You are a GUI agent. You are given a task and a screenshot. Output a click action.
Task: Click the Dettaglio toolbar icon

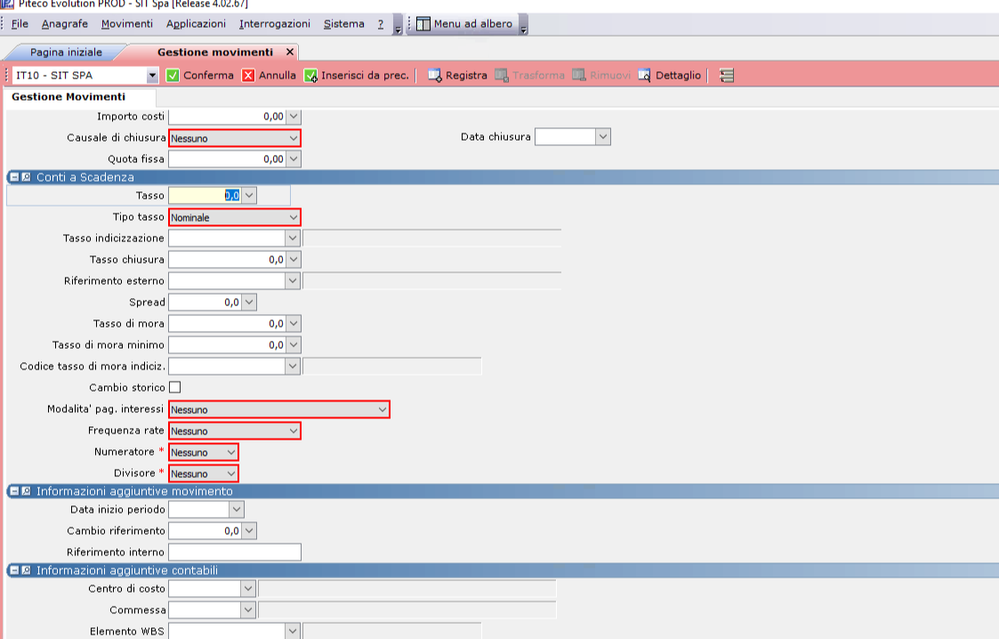644,75
